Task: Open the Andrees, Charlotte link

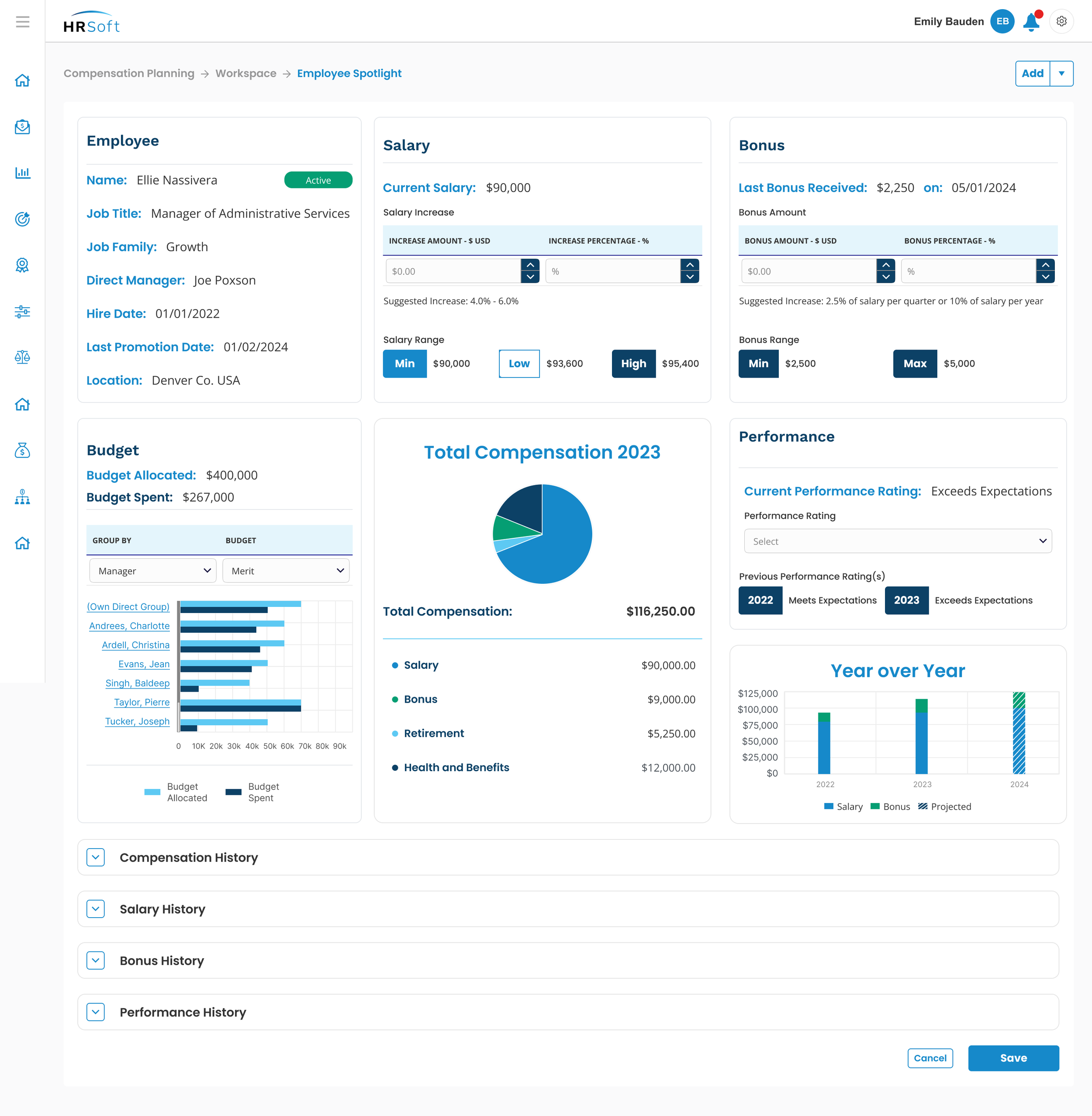Action: tap(129, 626)
